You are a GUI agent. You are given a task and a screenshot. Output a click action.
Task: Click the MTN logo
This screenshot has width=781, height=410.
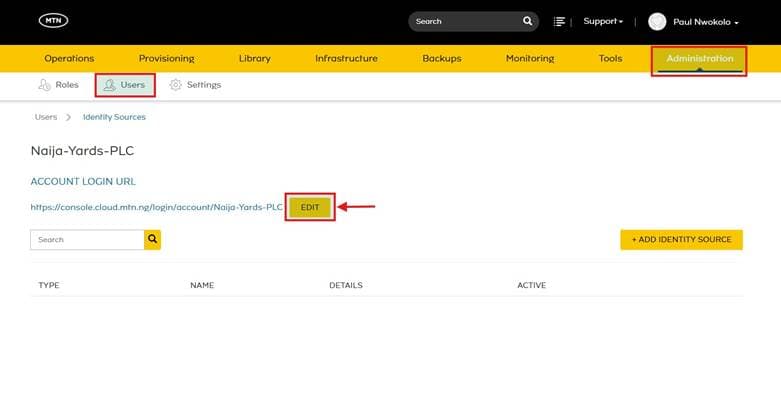pos(53,20)
